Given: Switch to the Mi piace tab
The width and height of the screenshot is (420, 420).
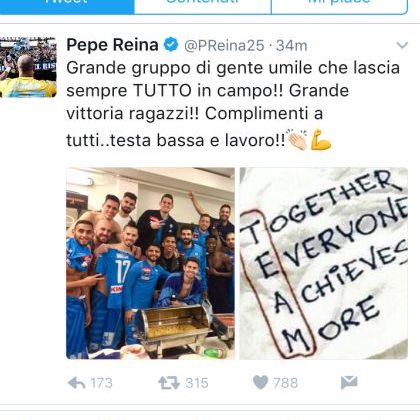Looking at the screenshot, I should 339,5.
